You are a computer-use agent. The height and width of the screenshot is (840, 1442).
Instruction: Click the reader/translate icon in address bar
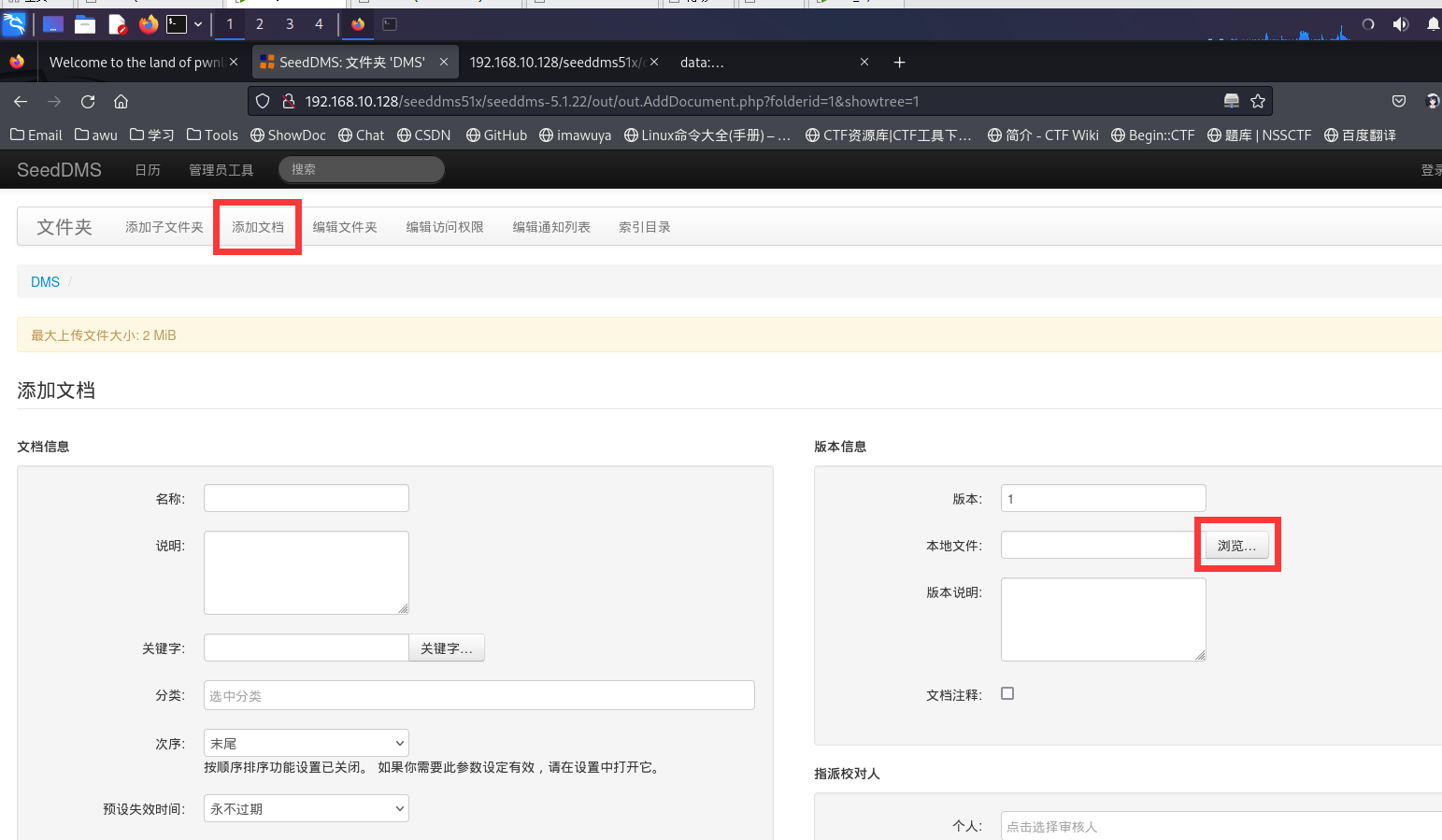pyautogui.click(x=1232, y=101)
